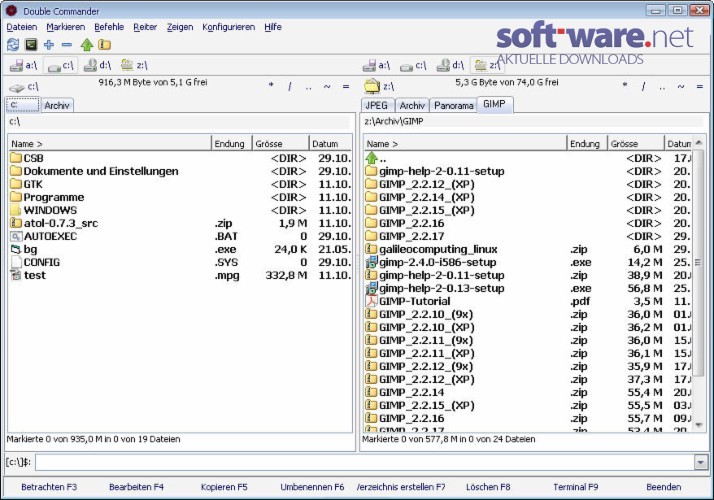Image resolution: width=714 pixels, height=500 pixels.
Task: Click right panel path z:\Archiv\GIMP
Action: point(534,122)
